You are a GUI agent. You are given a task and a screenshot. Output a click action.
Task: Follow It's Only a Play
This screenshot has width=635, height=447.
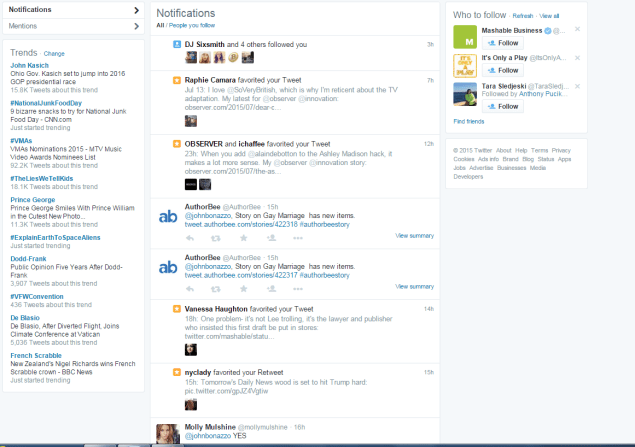tap(503, 70)
